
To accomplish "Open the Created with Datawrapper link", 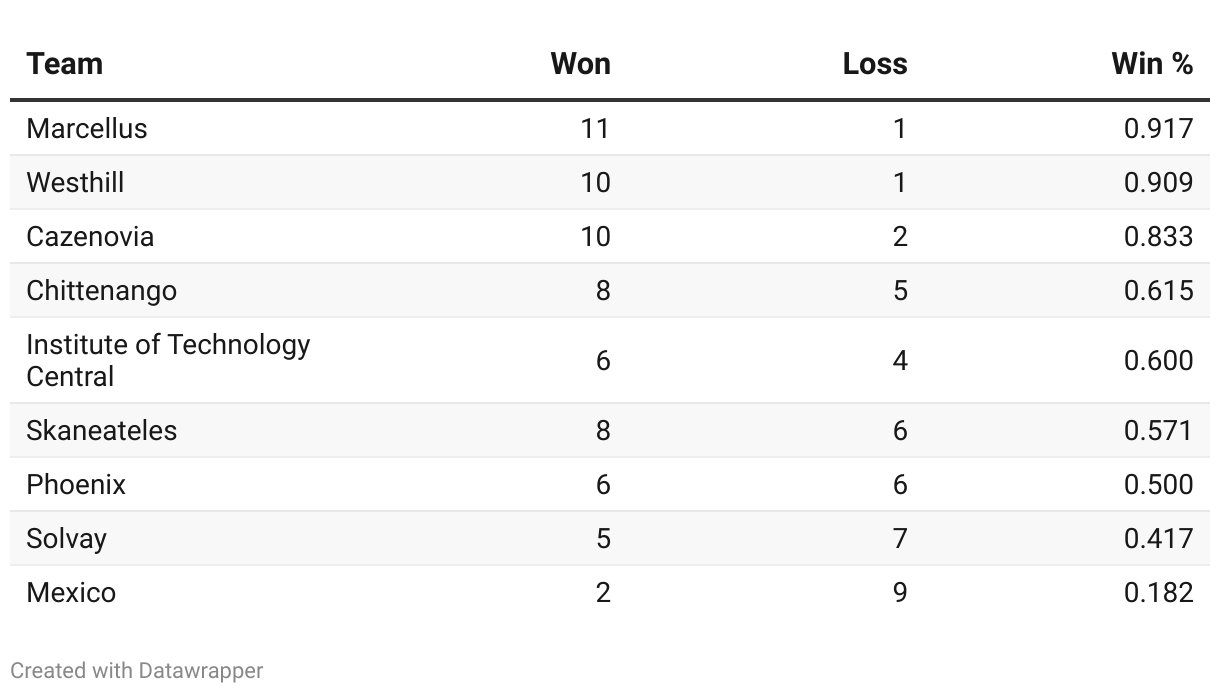I will [x=137, y=670].
